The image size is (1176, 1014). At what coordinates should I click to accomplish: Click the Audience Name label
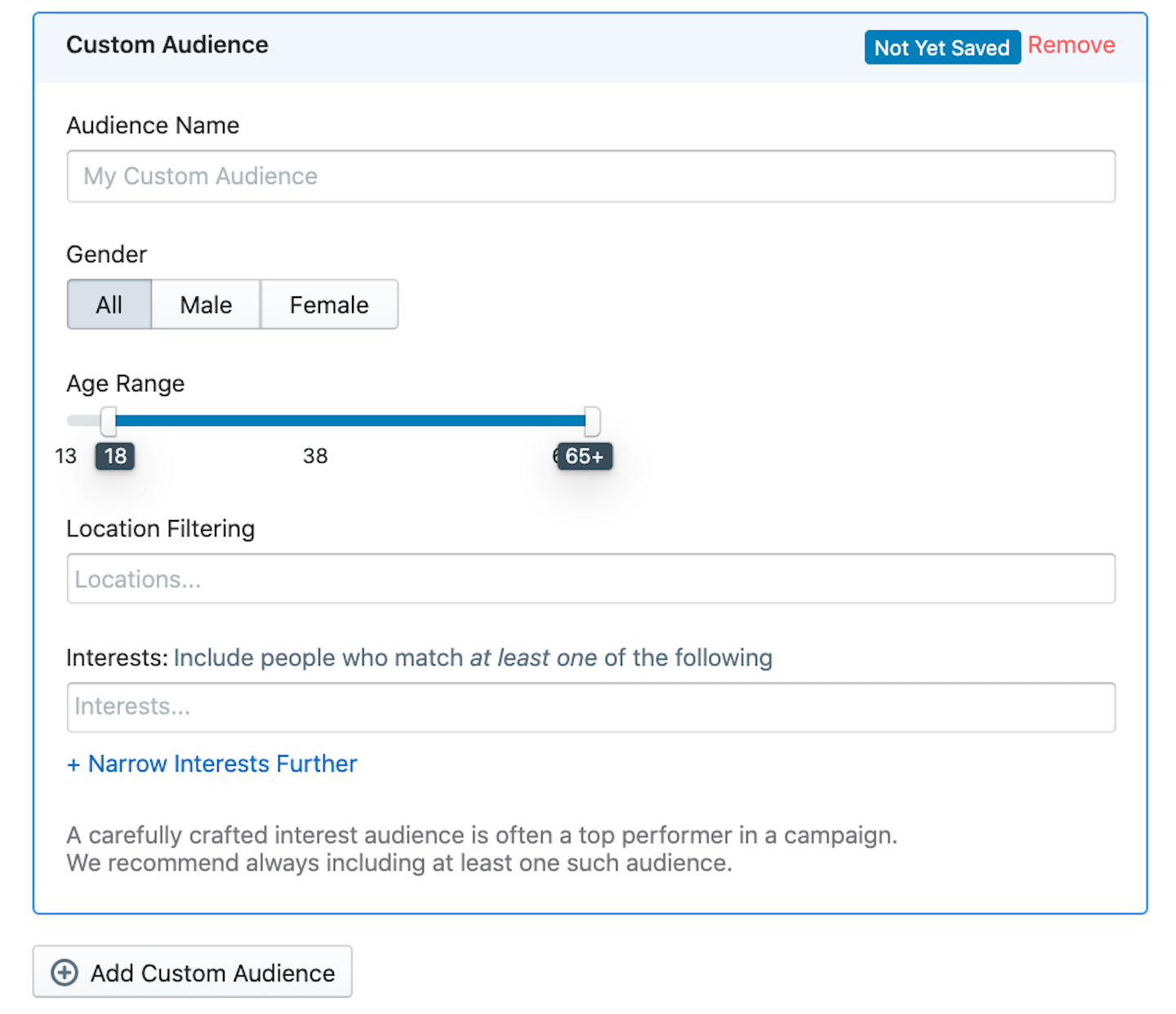point(154,126)
